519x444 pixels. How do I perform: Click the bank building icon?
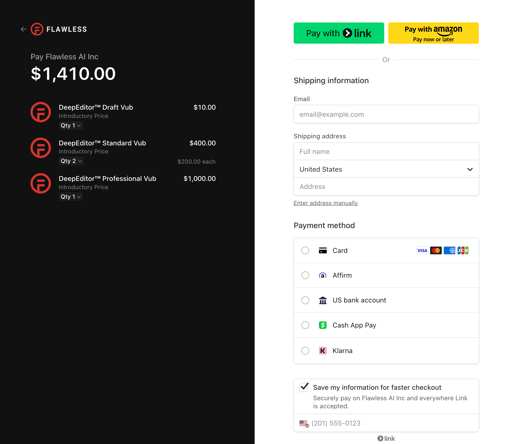[323, 300]
